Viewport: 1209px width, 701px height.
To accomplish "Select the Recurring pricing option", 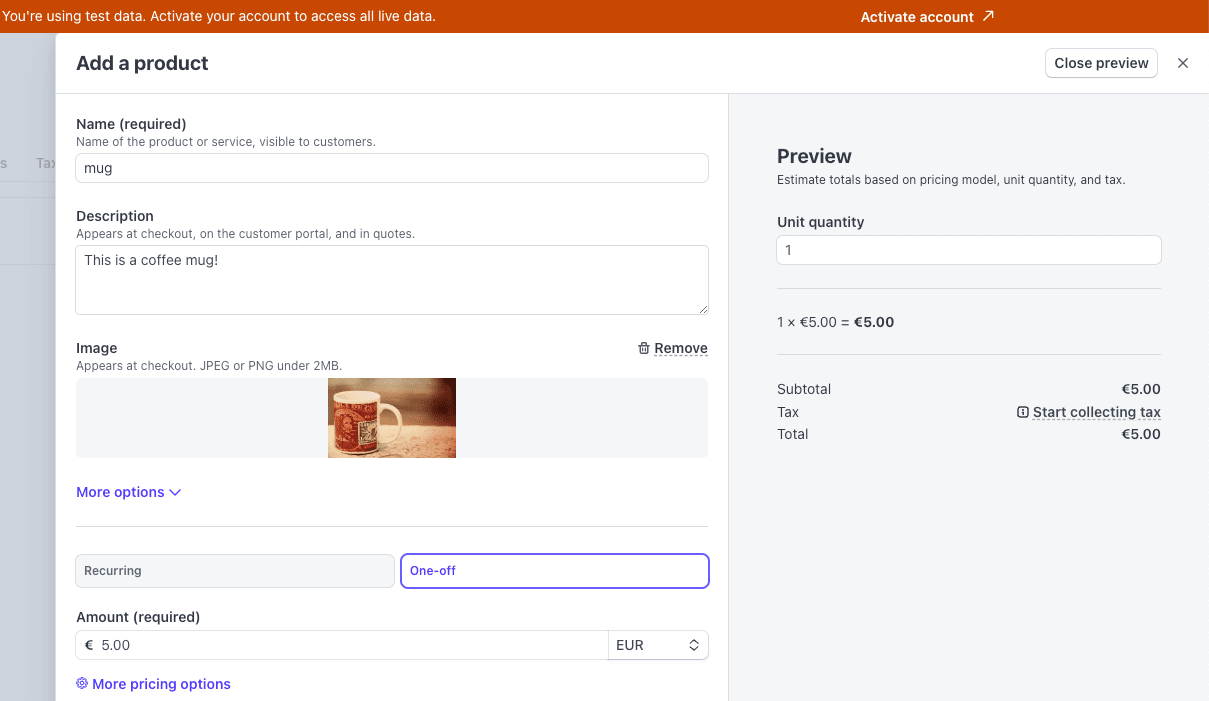I will (x=235, y=571).
